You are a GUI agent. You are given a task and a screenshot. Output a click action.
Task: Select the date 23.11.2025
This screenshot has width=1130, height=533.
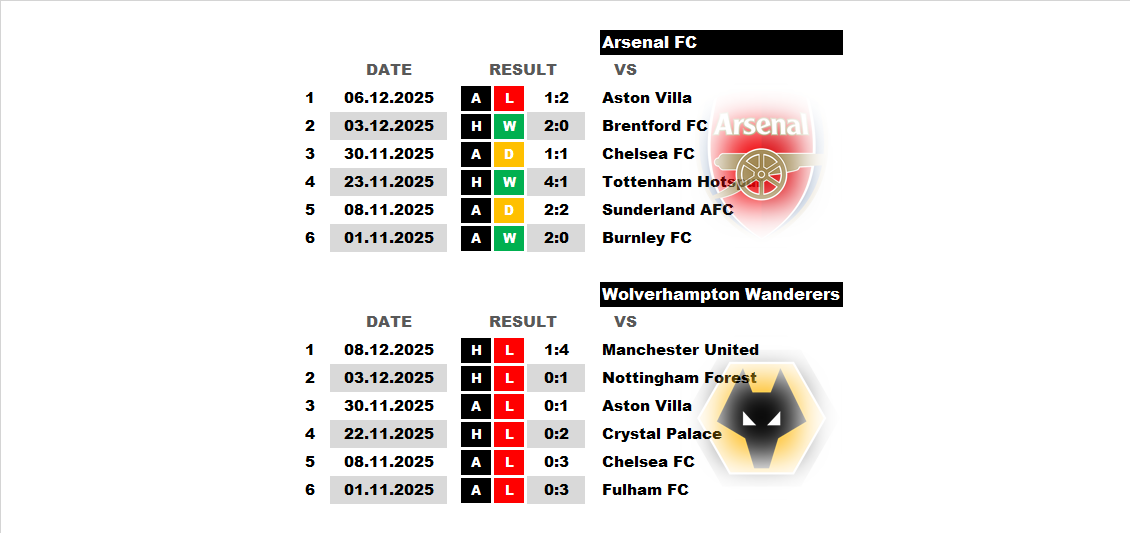click(x=389, y=182)
